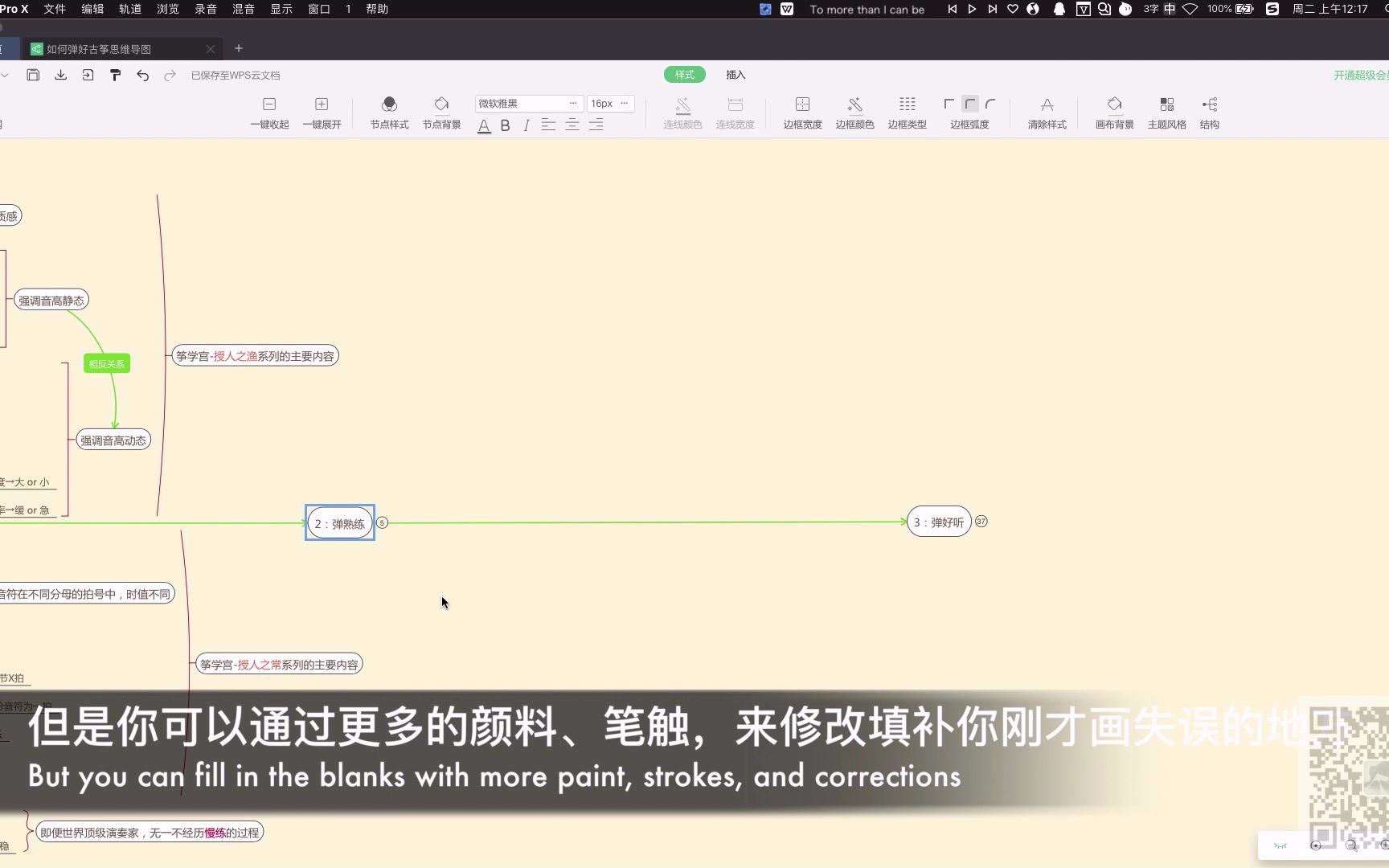1389x868 pixels.
Task: Switch to the 样式 tab
Action: tap(684, 75)
